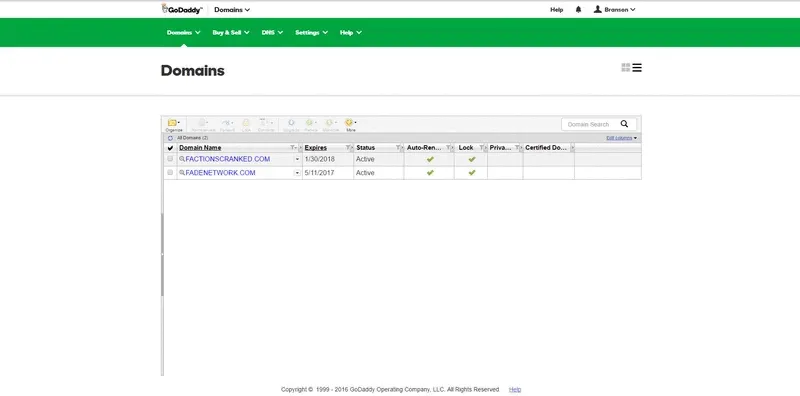Open the notifications bell
800x396 pixels.
578,9
